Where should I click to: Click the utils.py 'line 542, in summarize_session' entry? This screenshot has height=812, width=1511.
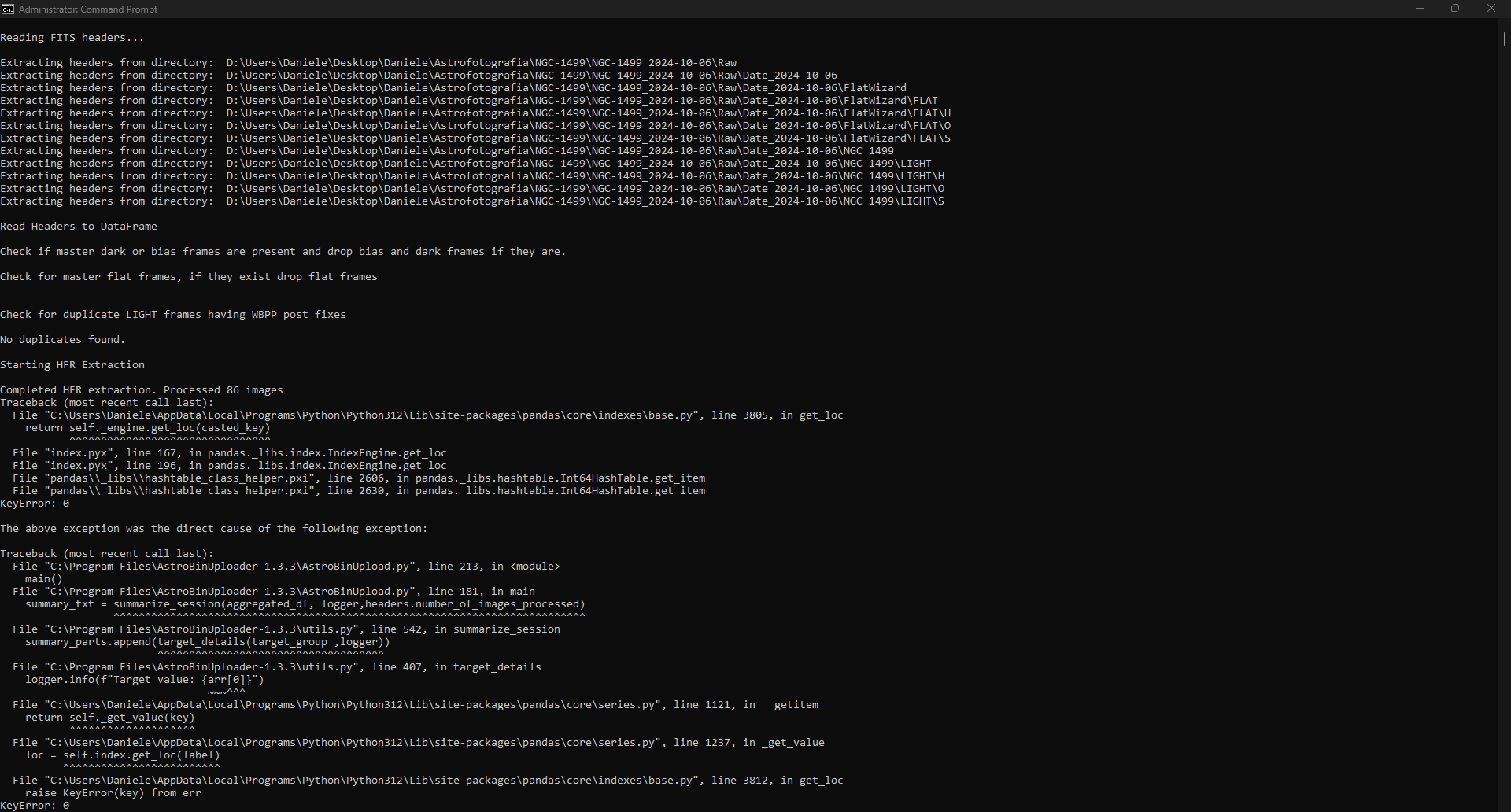(x=286, y=629)
